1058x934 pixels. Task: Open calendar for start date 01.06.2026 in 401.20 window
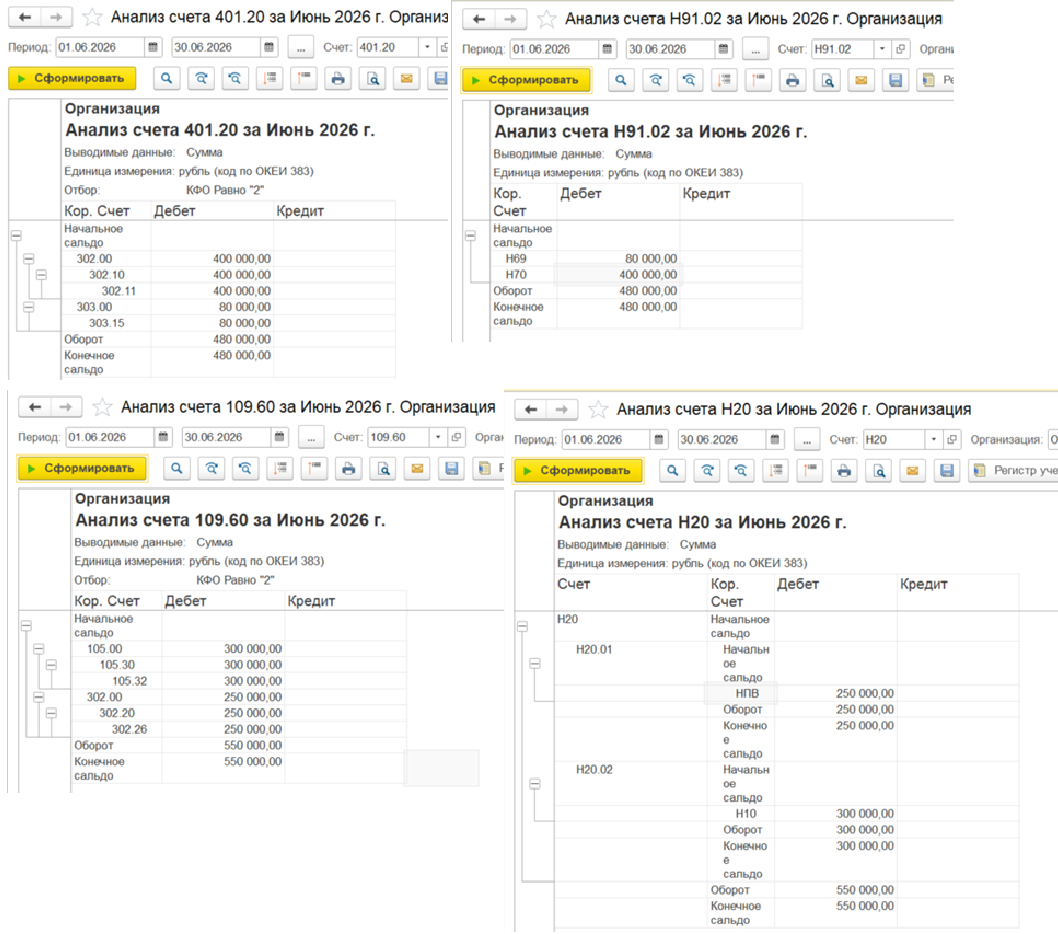click(153, 47)
